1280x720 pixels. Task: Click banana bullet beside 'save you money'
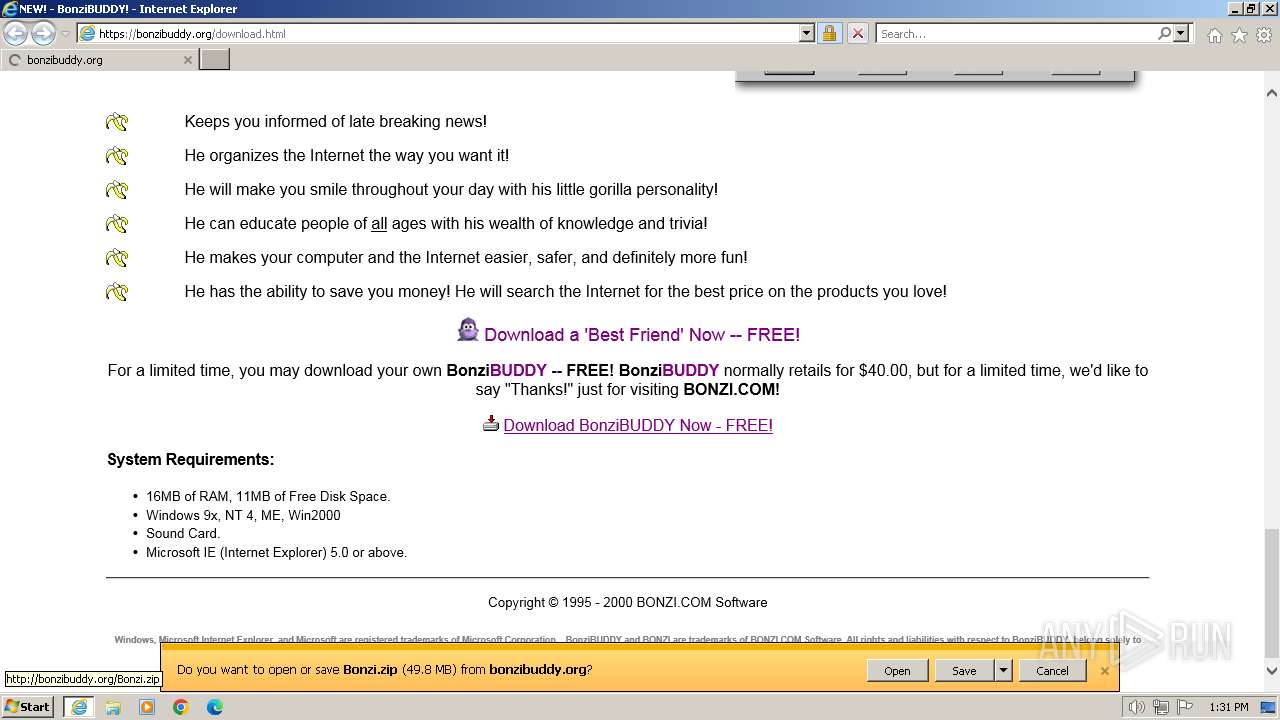[x=117, y=292]
